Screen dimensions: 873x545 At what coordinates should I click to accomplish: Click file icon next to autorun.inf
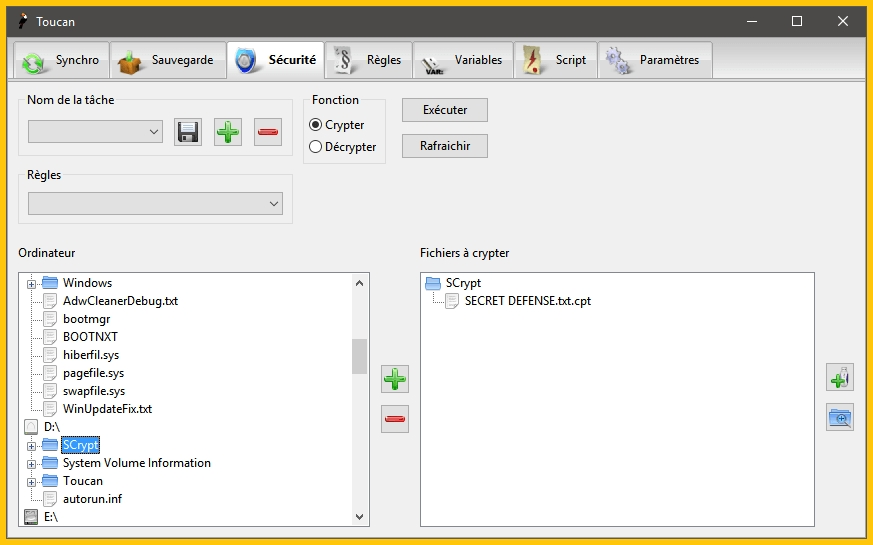click(50, 499)
